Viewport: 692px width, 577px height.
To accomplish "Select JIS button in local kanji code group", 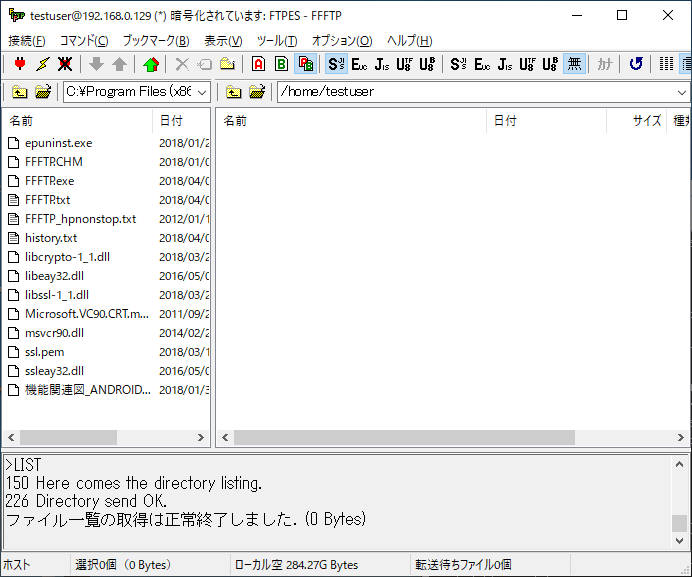I will click(x=505, y=64).
